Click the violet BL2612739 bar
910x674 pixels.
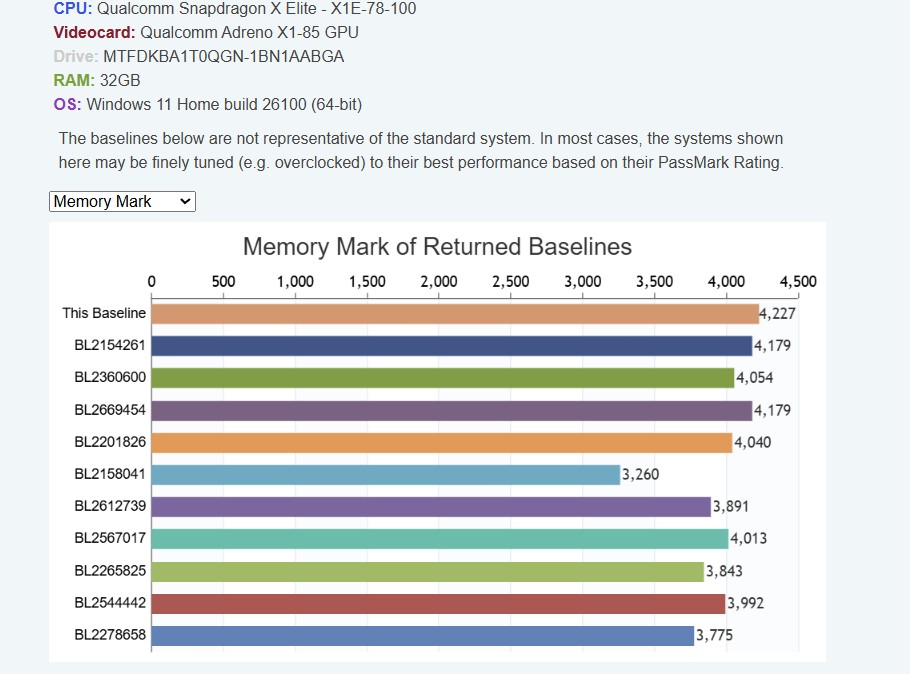[431, 507]
